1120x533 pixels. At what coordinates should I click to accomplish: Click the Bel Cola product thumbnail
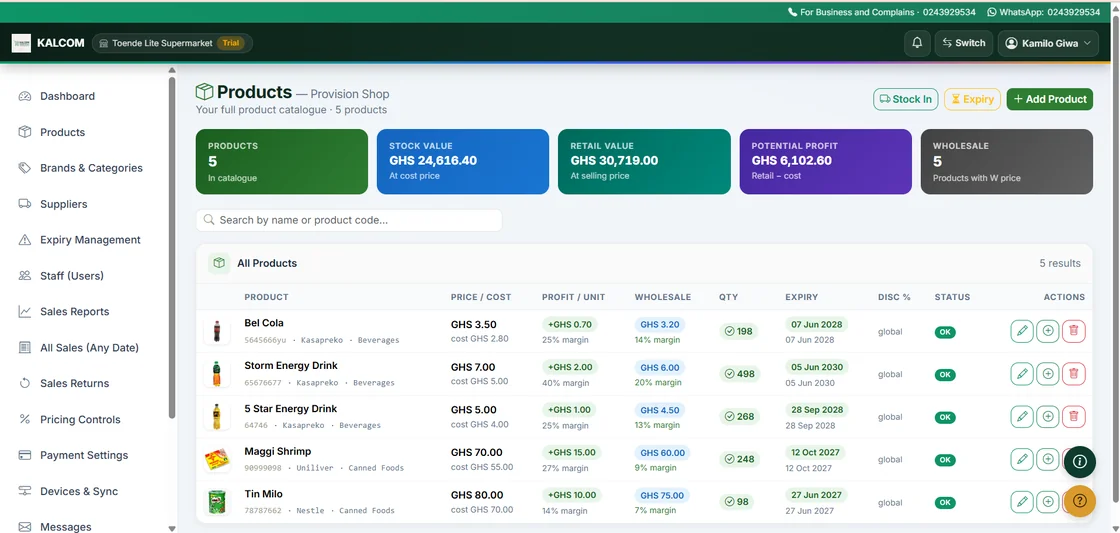pyautogui.click(x=216, y=331)
